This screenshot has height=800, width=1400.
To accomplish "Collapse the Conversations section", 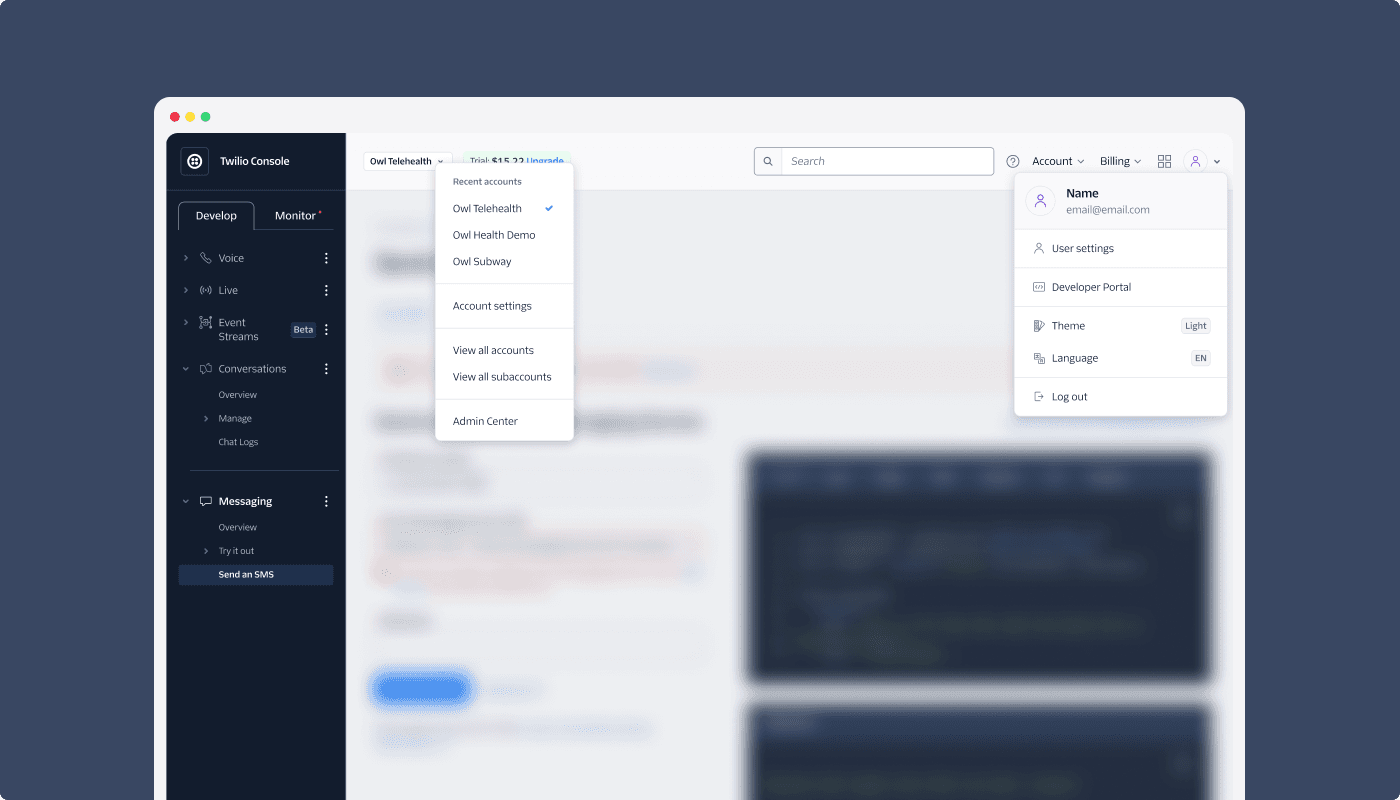I will click(186, 369).
